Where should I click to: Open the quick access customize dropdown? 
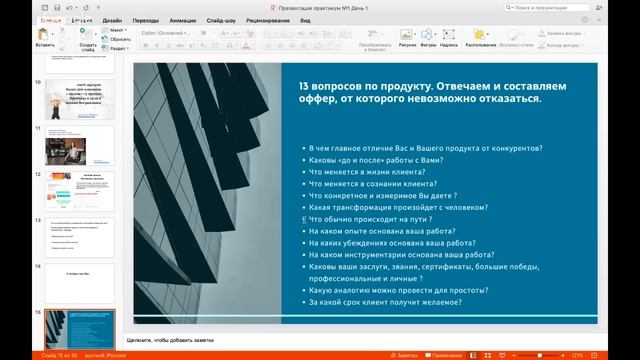click(98, 8)
